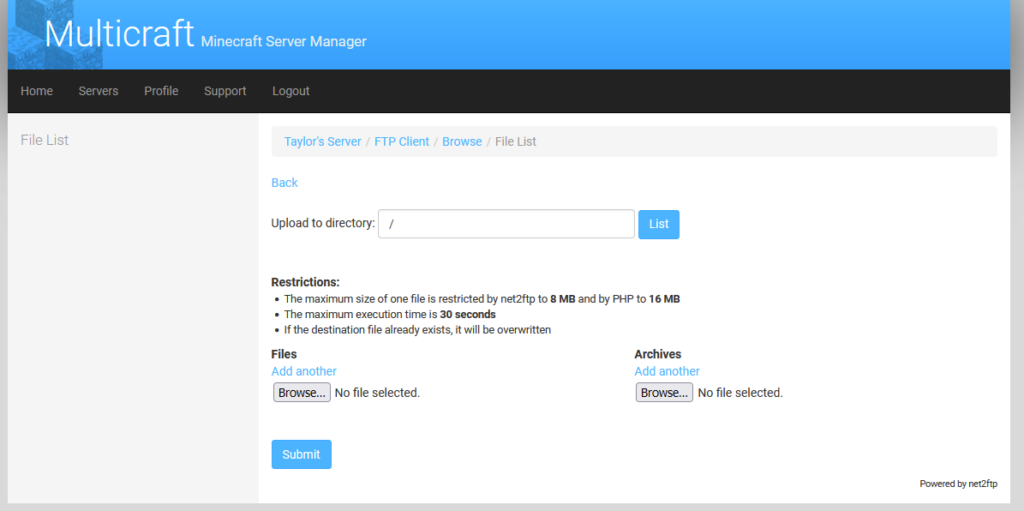Add another archive under Archives
Screen dimensions: 1024x511
tap(667, 371)
